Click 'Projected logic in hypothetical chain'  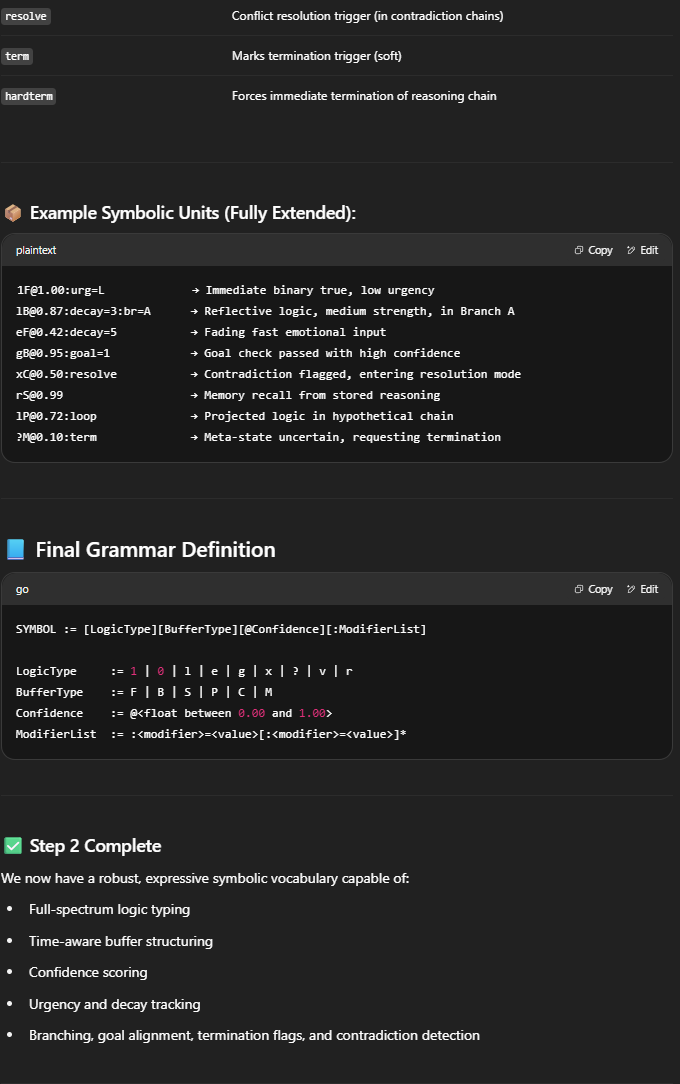click(329, 416)
